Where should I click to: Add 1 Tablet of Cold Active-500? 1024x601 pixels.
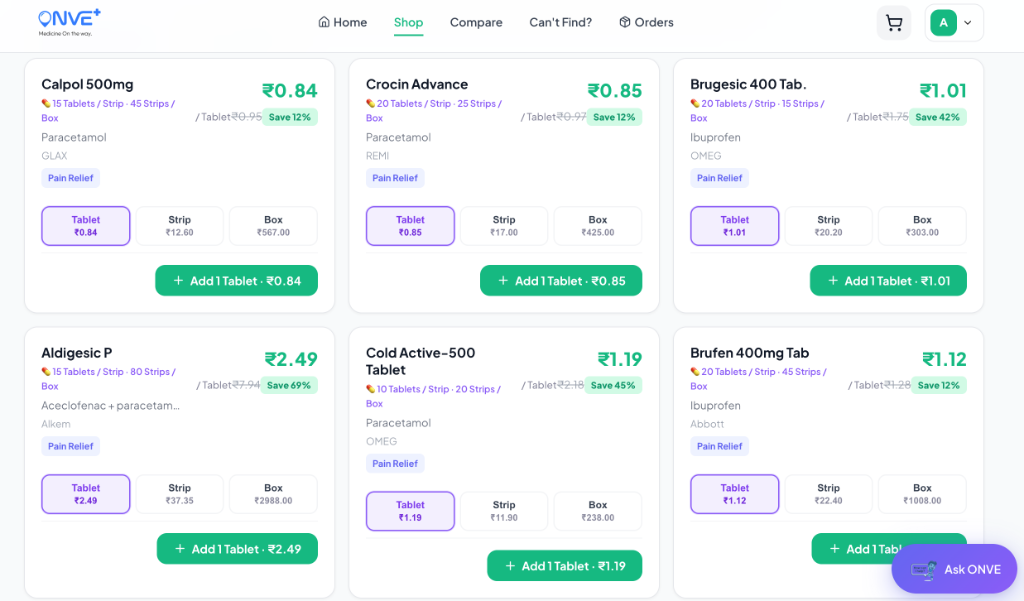(564, 566)
